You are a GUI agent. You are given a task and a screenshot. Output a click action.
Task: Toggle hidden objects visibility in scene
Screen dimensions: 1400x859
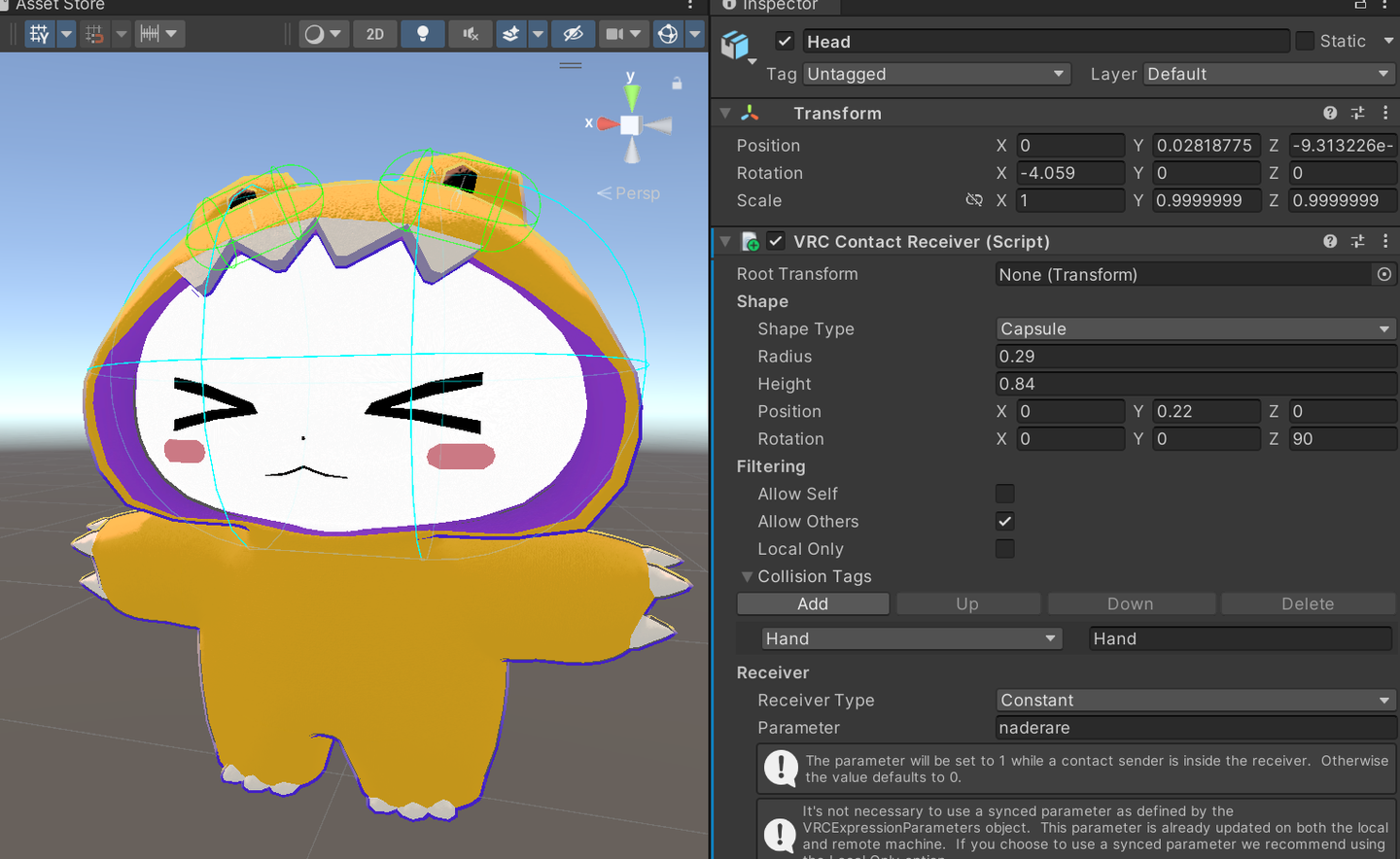pyautogui.click(x=574, y=34)
